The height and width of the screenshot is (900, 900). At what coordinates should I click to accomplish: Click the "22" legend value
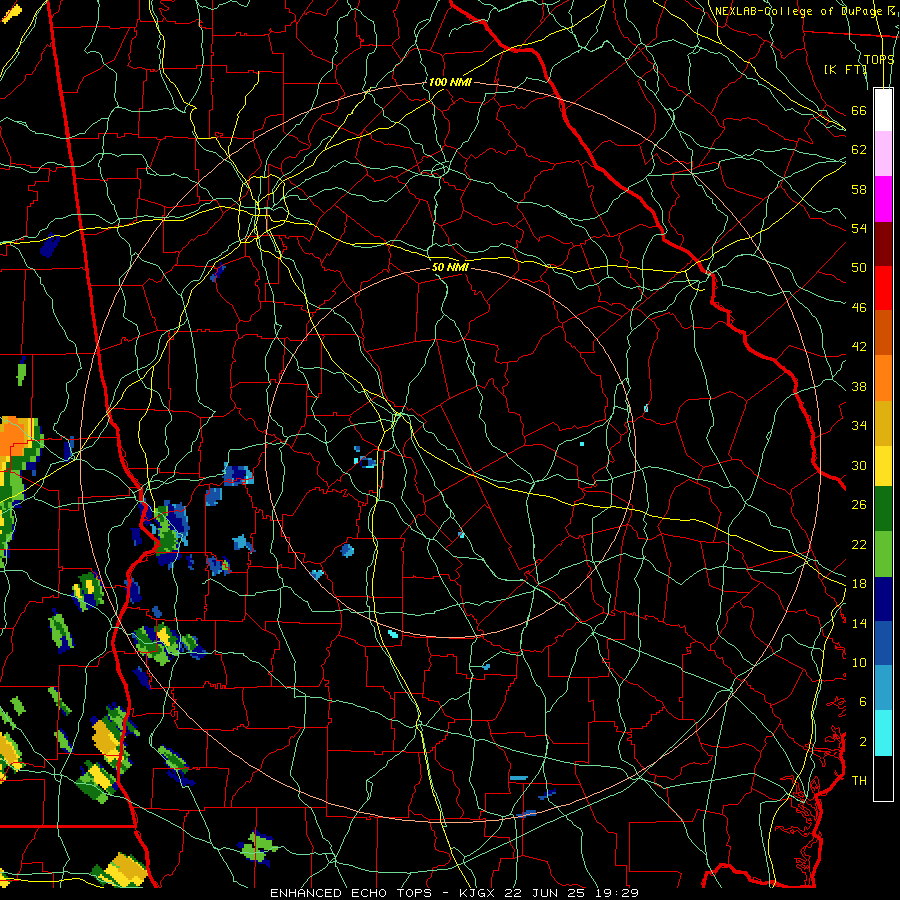click(859, 544)
